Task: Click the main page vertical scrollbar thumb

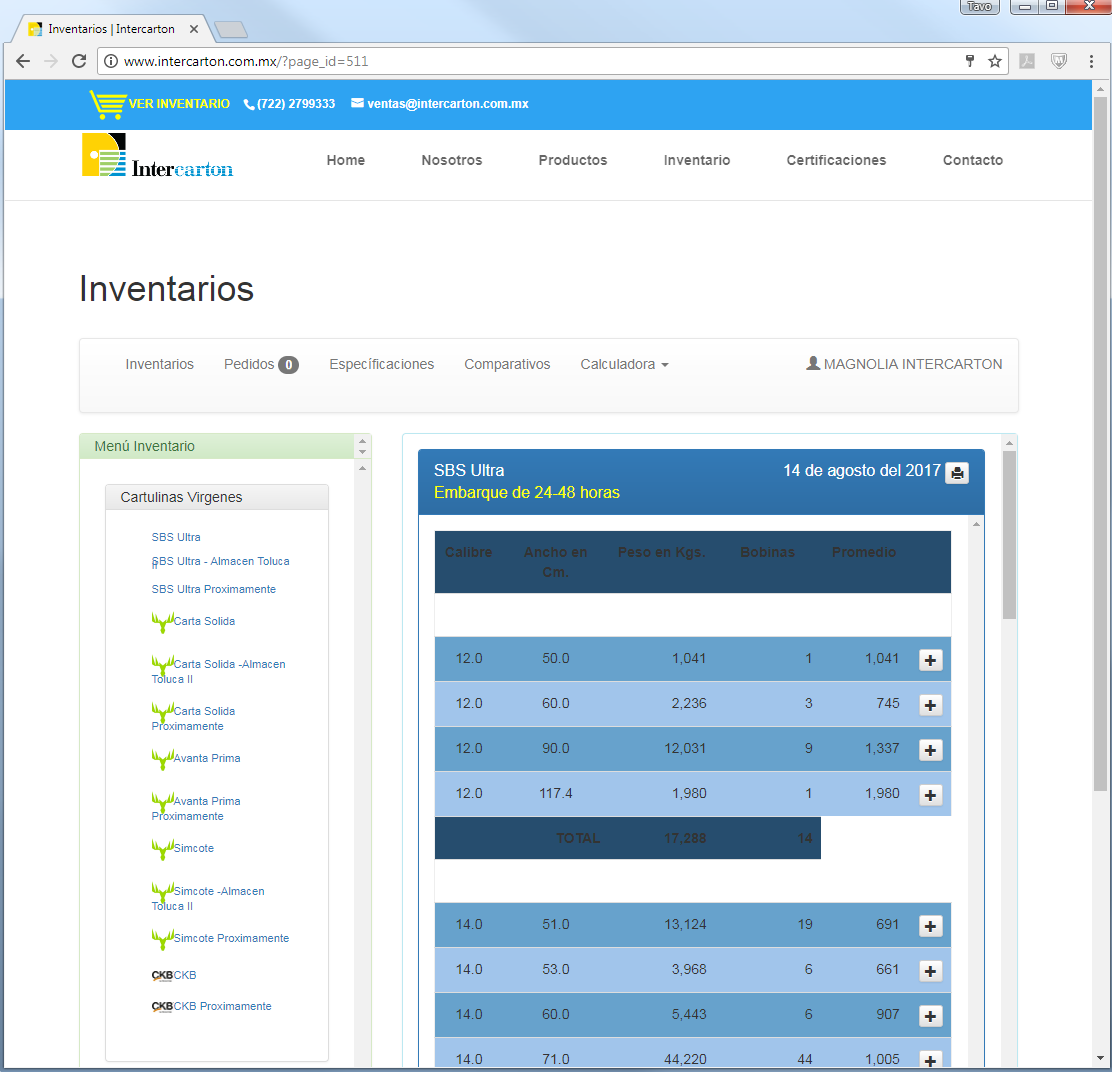Action: click(x=1100, y=443)
